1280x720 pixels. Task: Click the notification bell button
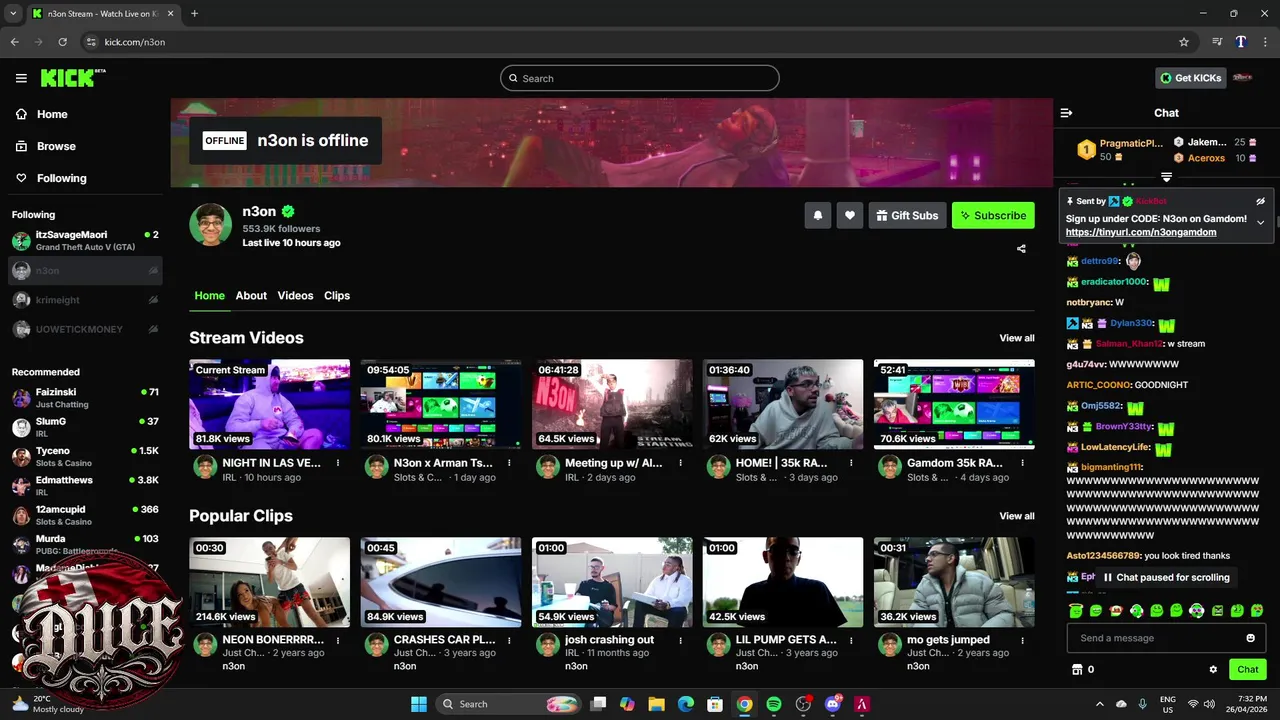[818, 215]
